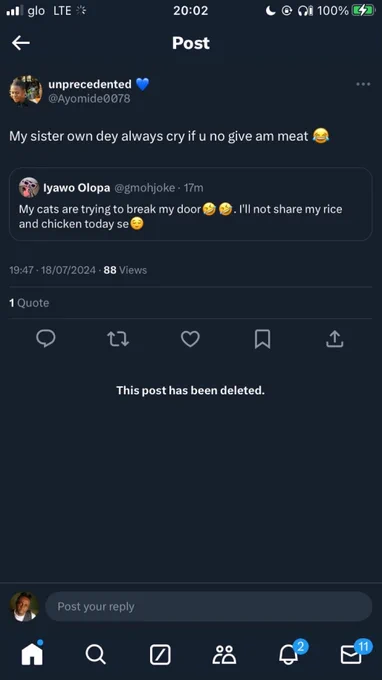The image size is (382, 680).
Task: Tap the repost arrows icon
Action: pos(118,339)
